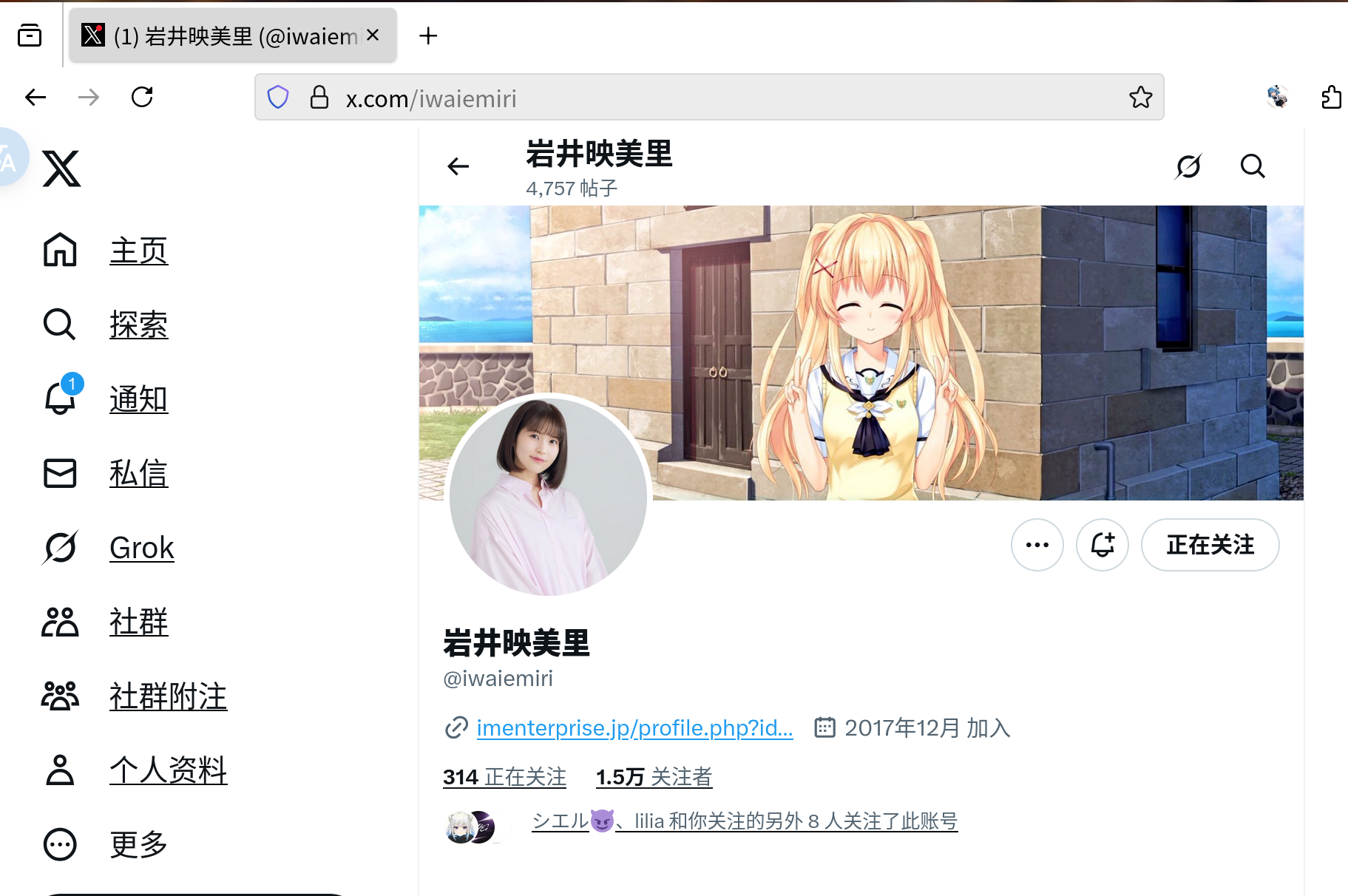1348x896 pixels.
Task: Click the x.com/iwaiemiri address bar
Action: pyautogui.click(x=709, y=97)
